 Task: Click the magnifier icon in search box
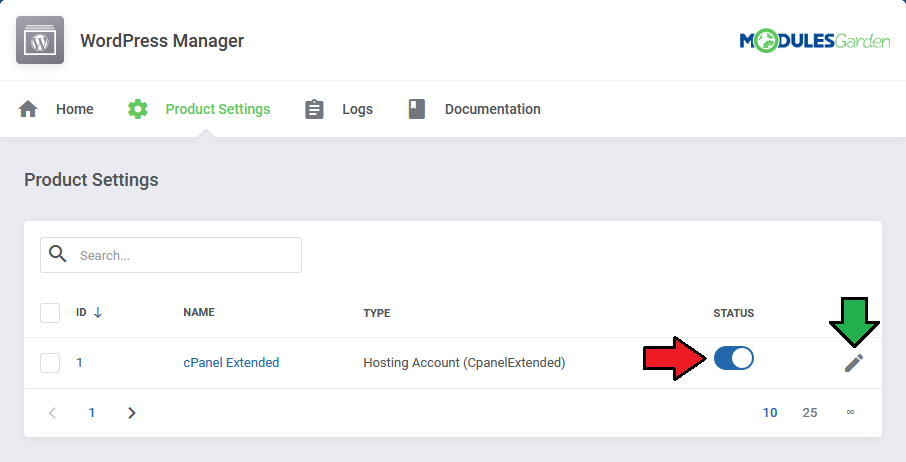pos(57,254)
